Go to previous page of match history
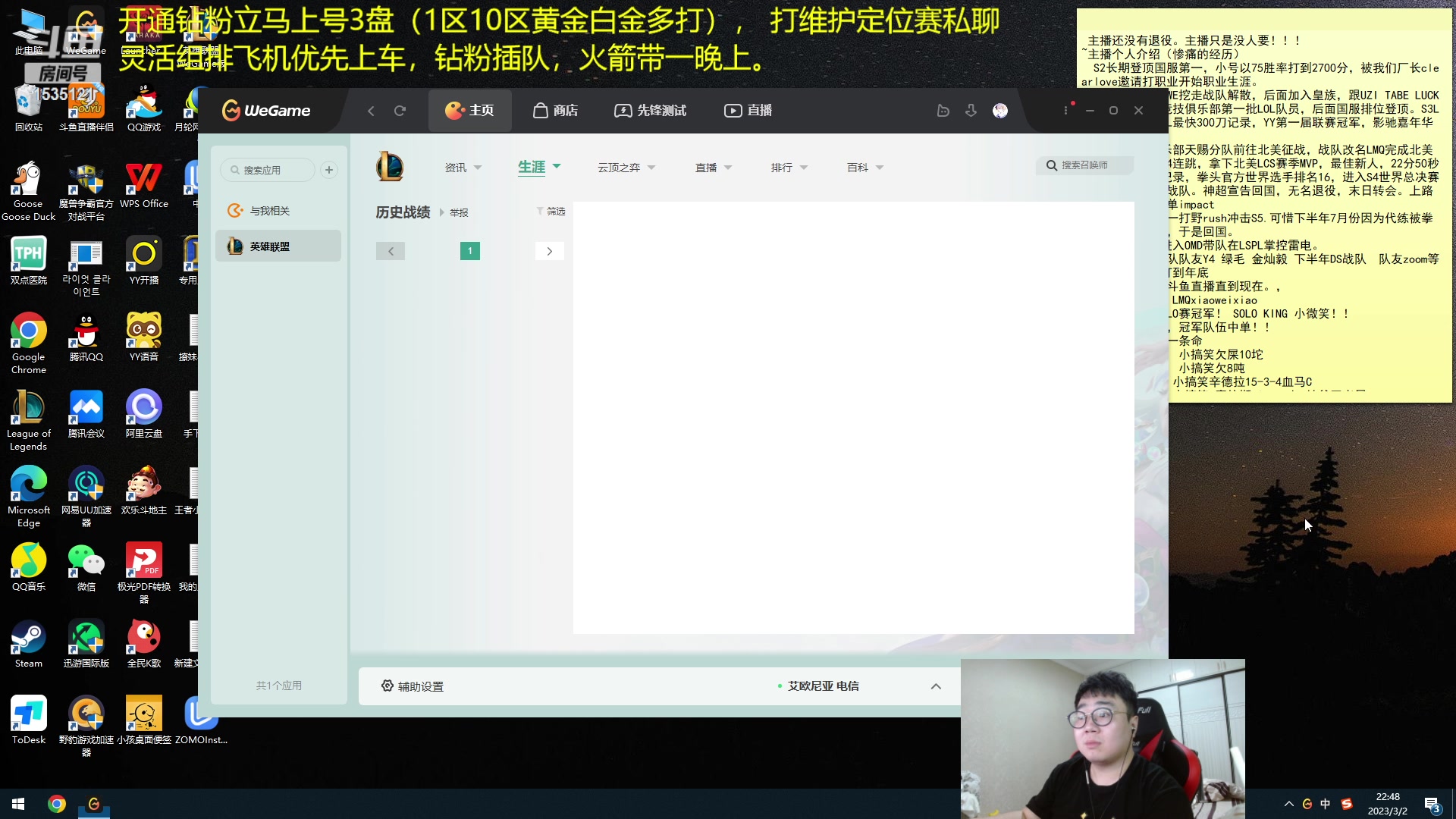This screenshot has width=1456, height=819. pos(391,251)
